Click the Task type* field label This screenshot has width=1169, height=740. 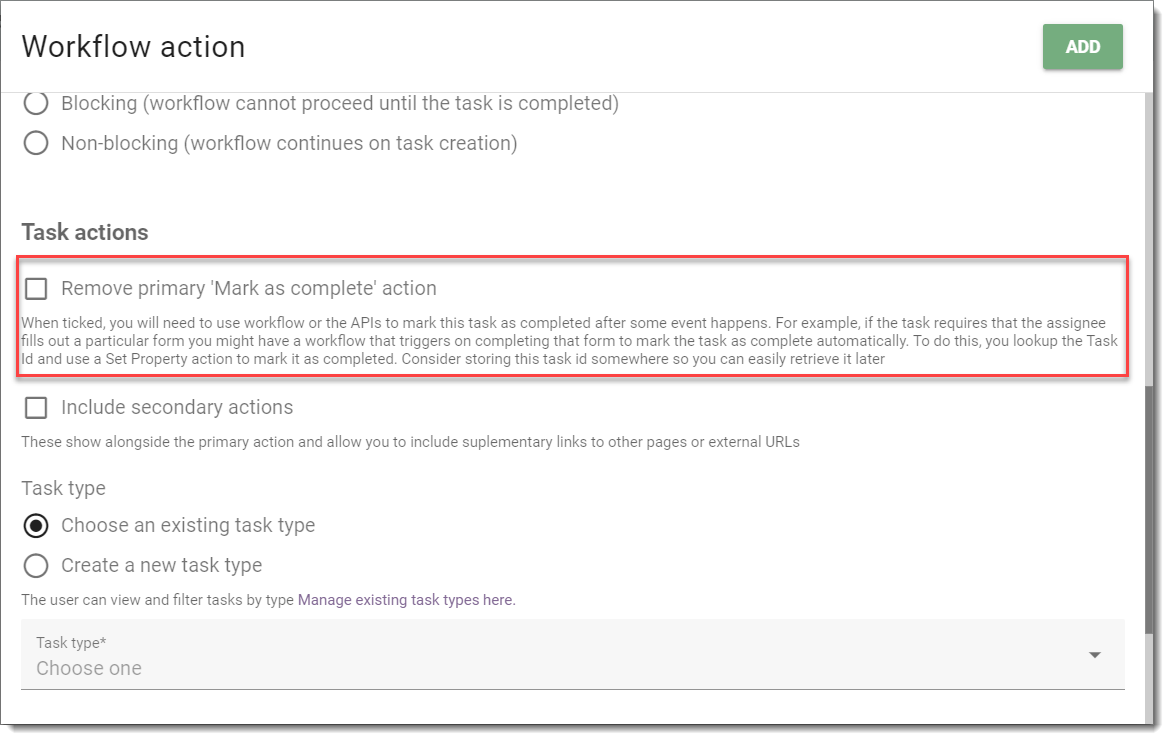[x=71, y=642]
